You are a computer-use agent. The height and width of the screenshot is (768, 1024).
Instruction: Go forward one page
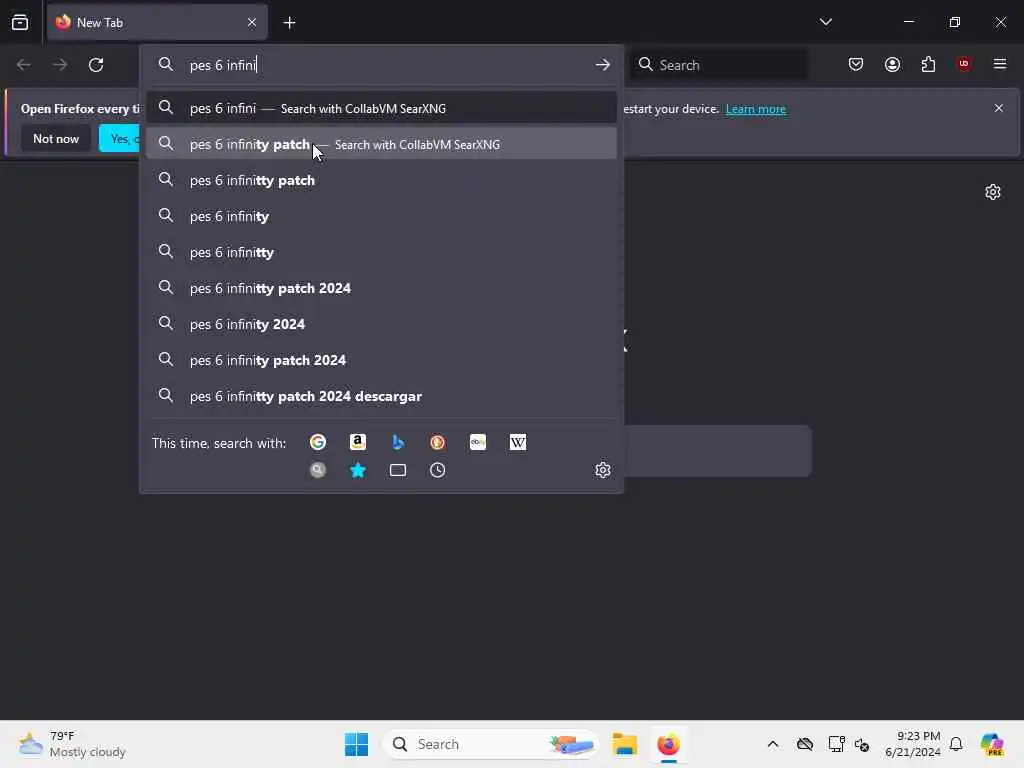60,65
